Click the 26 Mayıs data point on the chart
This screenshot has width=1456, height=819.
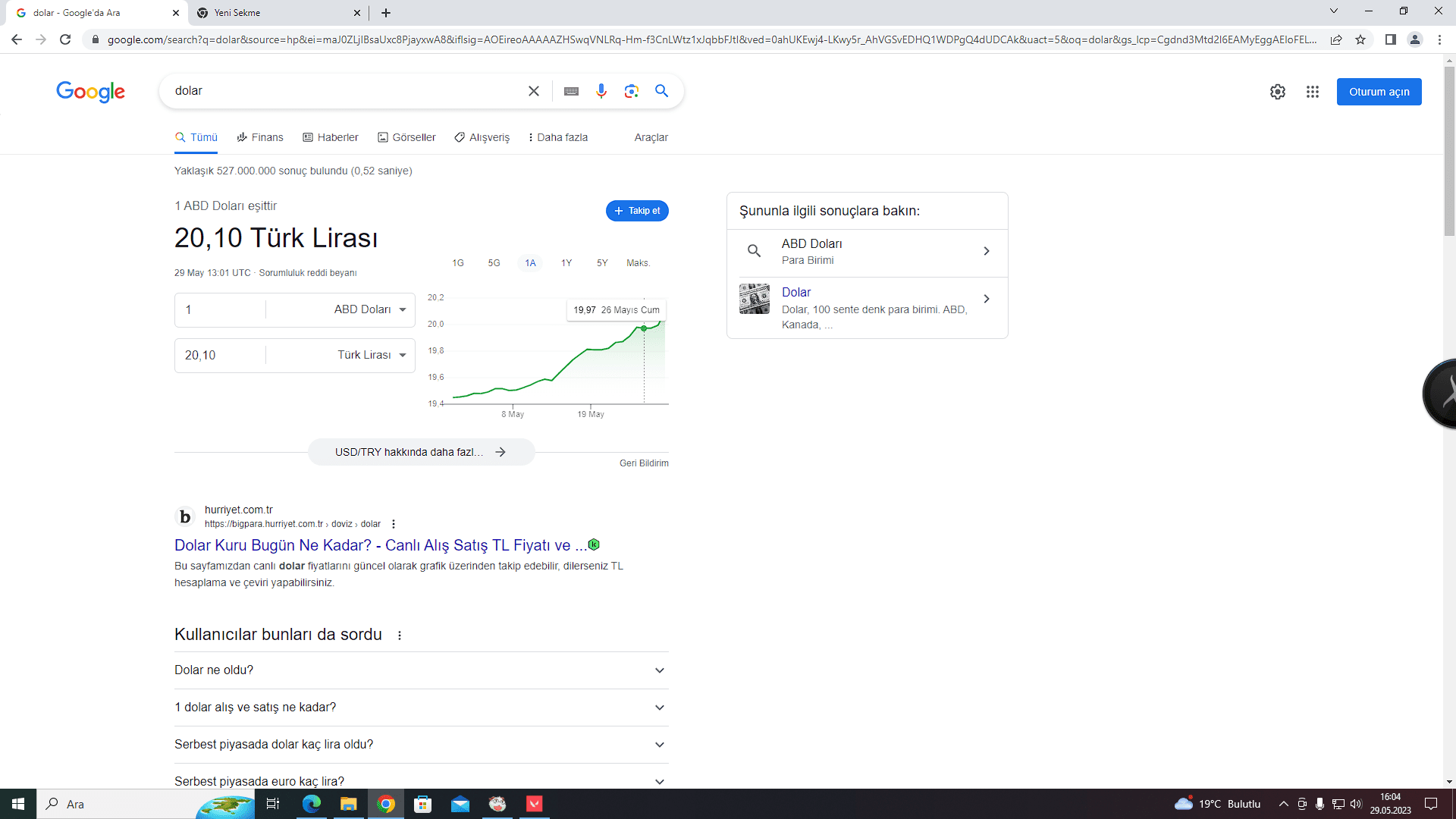point(644,328)
